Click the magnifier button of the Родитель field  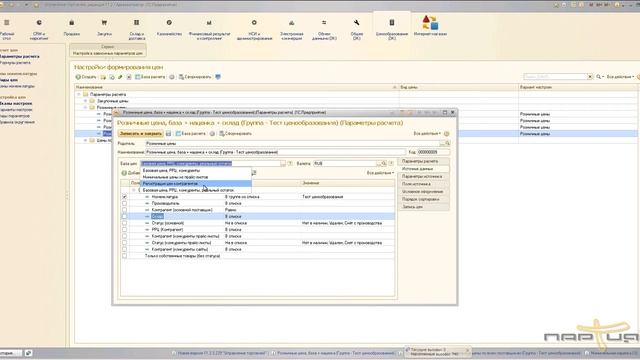click(x=447, y=144)
